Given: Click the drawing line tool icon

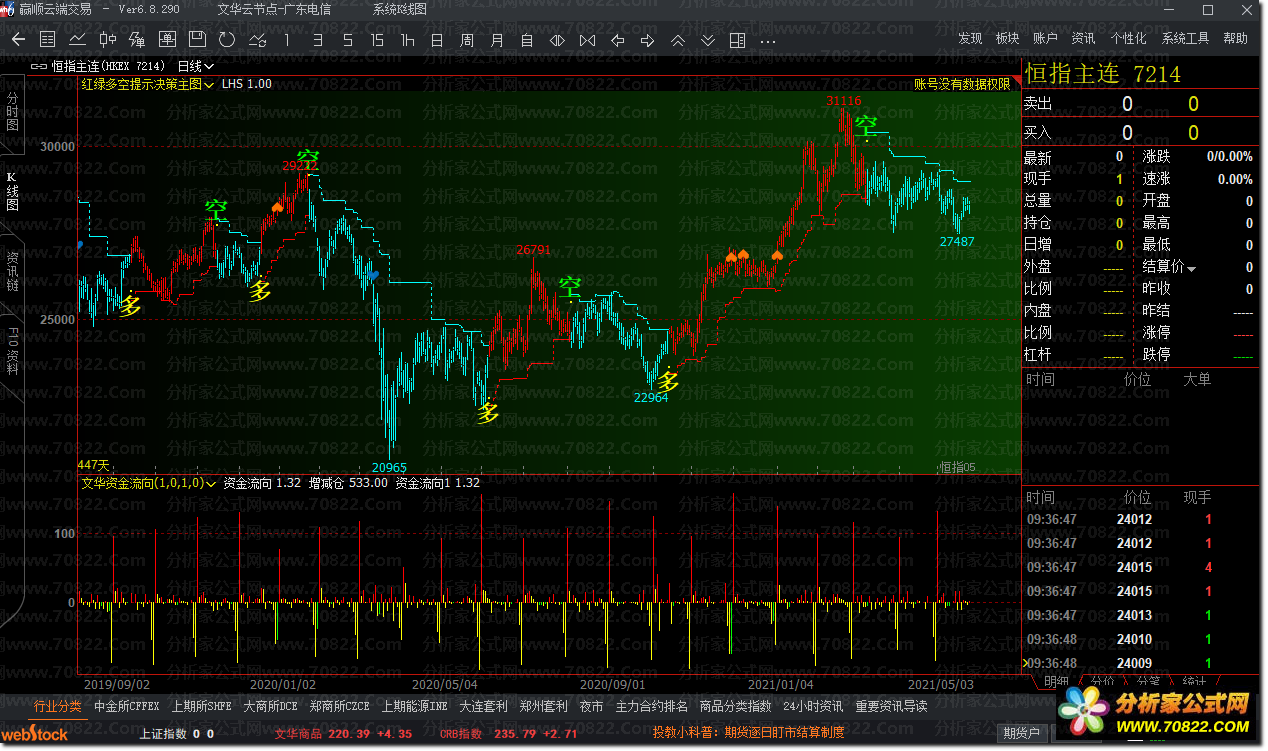Looking at the screenshot, I should tap(257, 40).
